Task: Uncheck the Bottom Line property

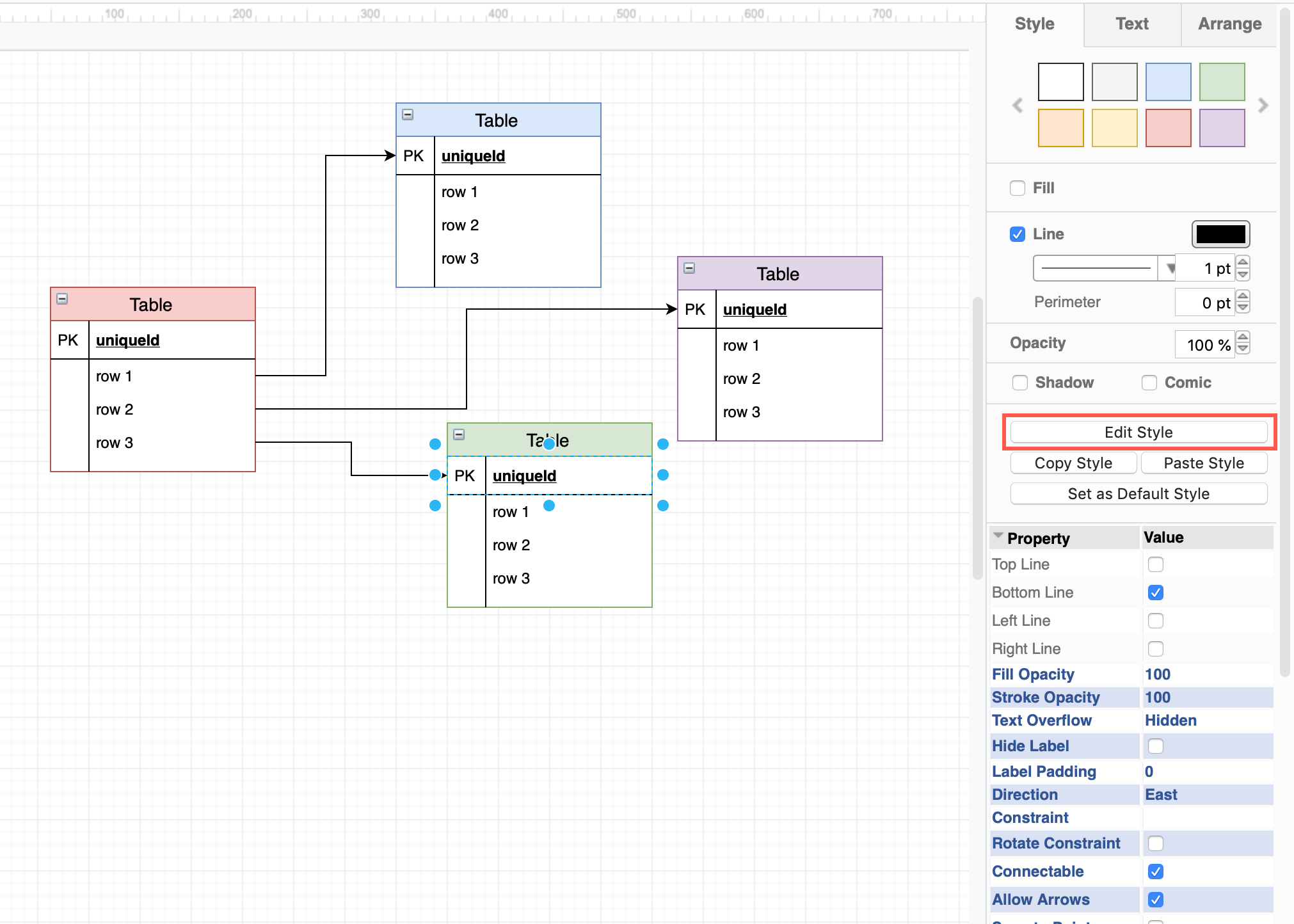Action: click(x=1155, y=593)
